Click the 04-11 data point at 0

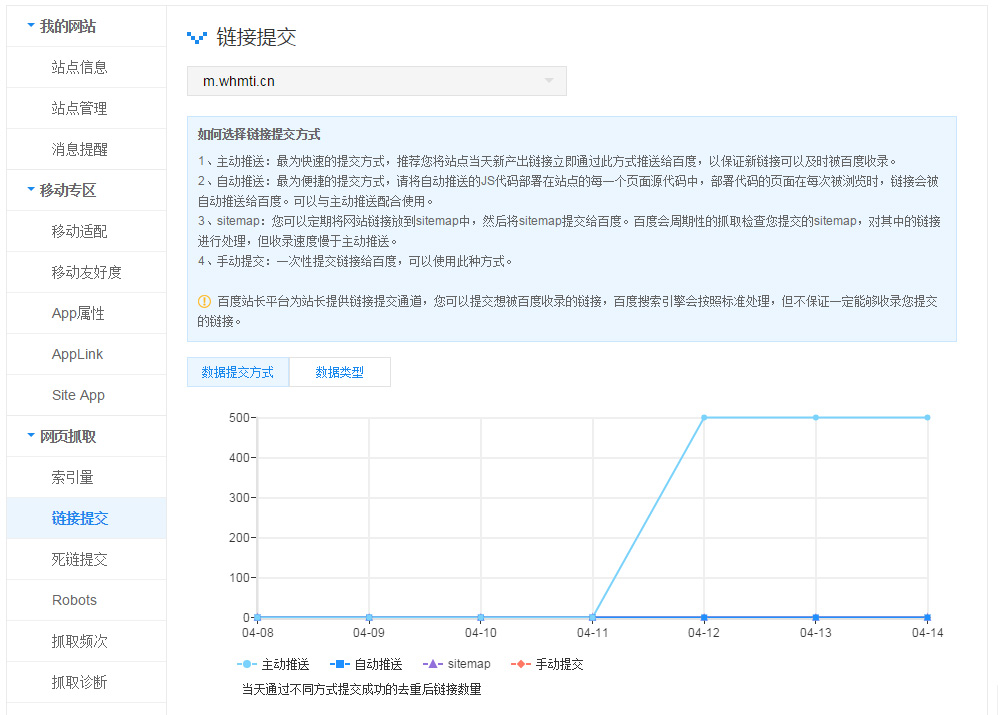(x=593, y=618)
